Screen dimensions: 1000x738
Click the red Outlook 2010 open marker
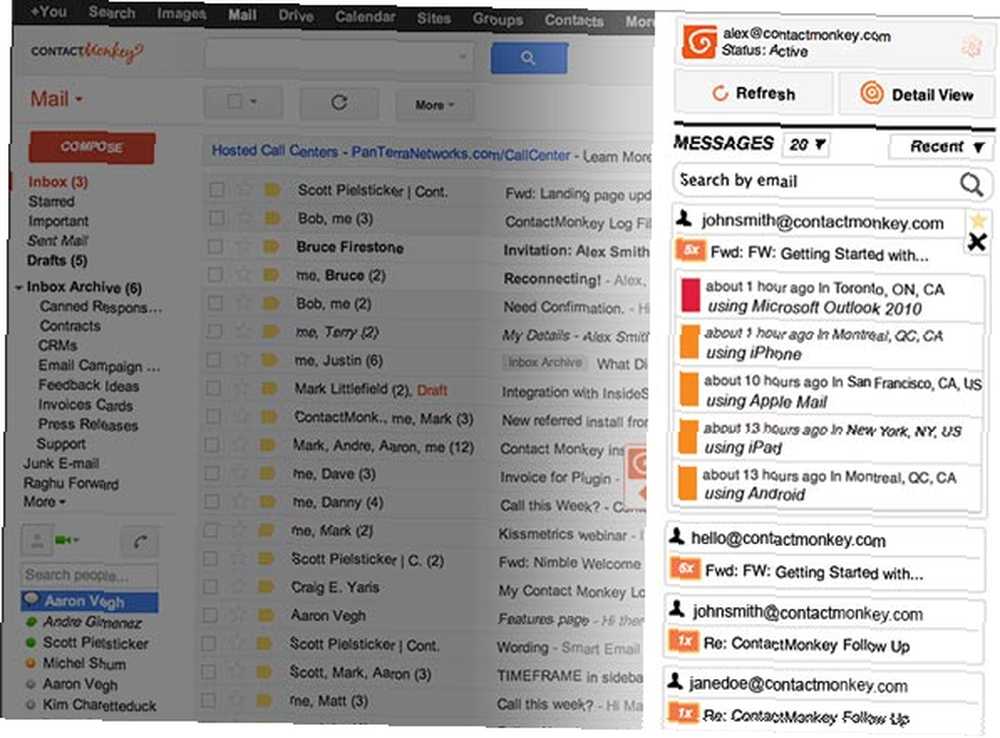pyautogui.click(x=690, y=295)
